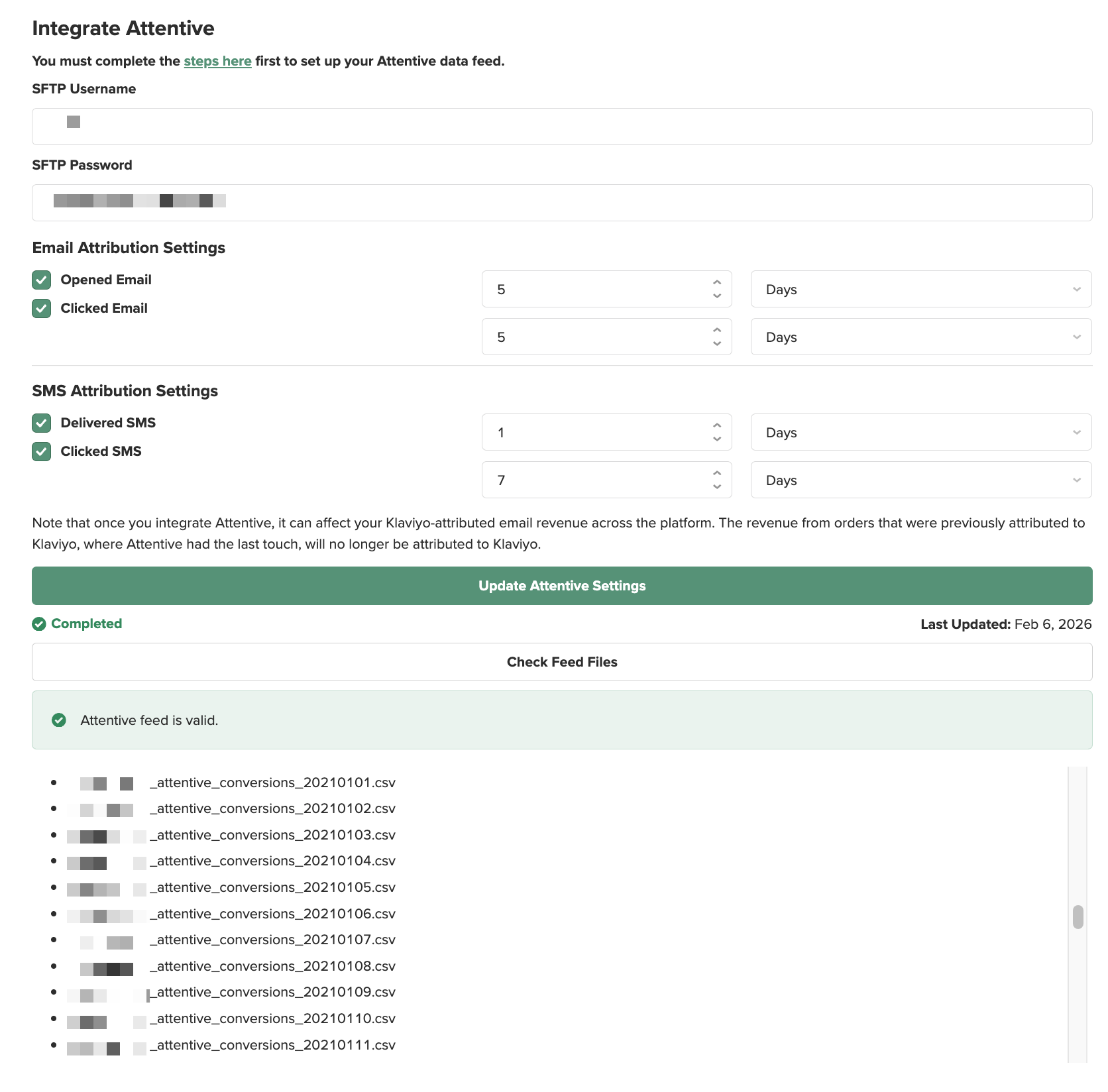The image size is (1108, 1092).
Task: Click the "Integrate Attentive" heading
Action: pyautogui.click(x=123, y=28)
